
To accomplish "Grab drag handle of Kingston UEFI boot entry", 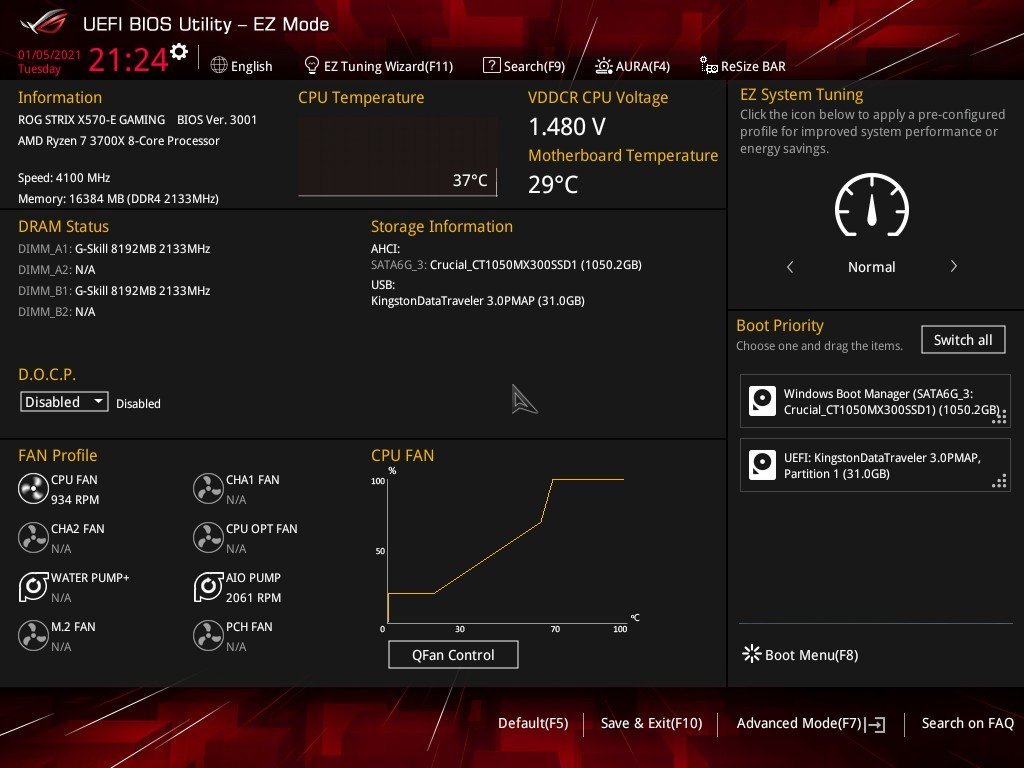I will [x=999, y=481].
